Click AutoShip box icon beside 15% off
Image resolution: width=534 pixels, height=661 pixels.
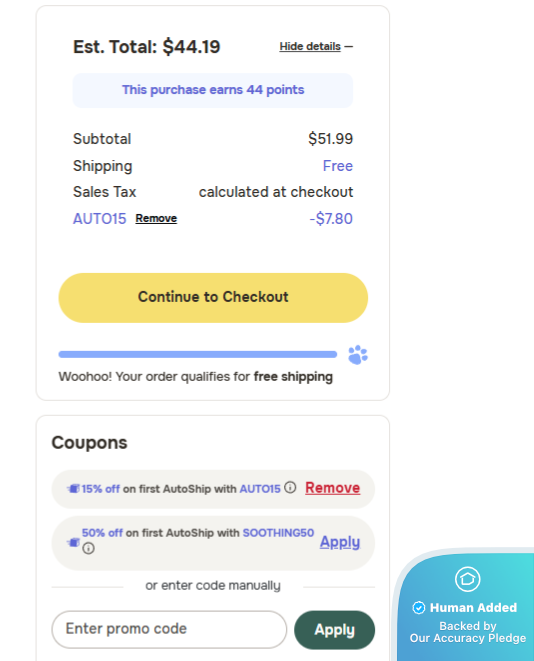(73, 489)
